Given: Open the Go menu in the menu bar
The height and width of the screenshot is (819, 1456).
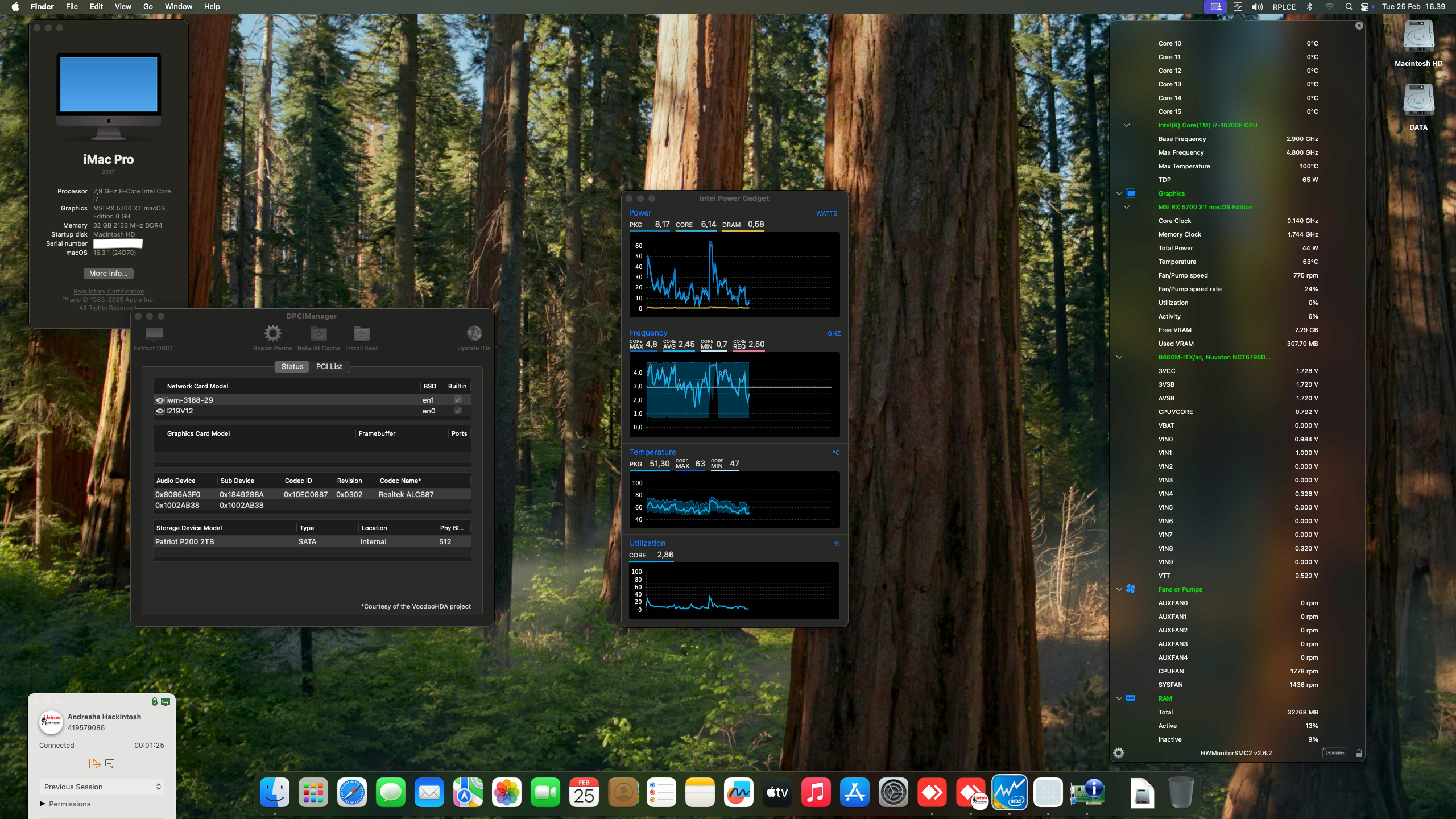Looking at the screenshot, I should coord(147,6).
